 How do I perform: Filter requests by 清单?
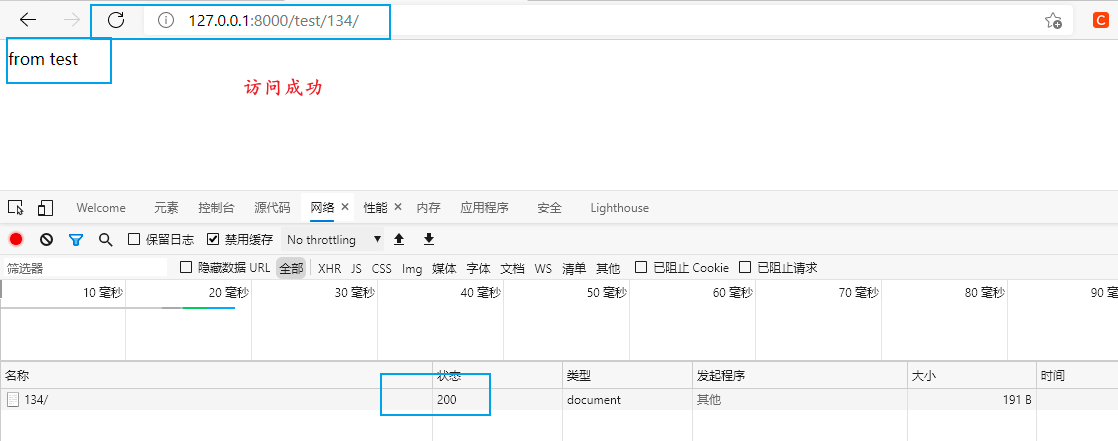click(x=574, y=269)
